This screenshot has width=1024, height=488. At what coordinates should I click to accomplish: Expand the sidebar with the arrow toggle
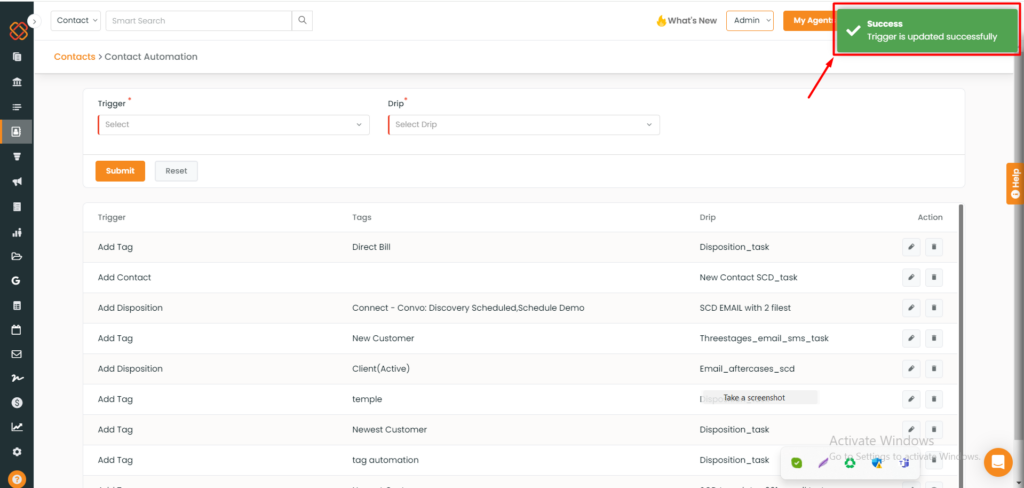[35, 21]
